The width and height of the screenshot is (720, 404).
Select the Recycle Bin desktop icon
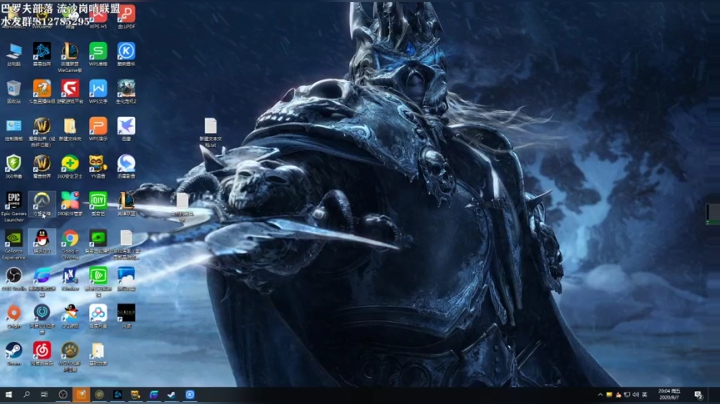coord(14,91)
